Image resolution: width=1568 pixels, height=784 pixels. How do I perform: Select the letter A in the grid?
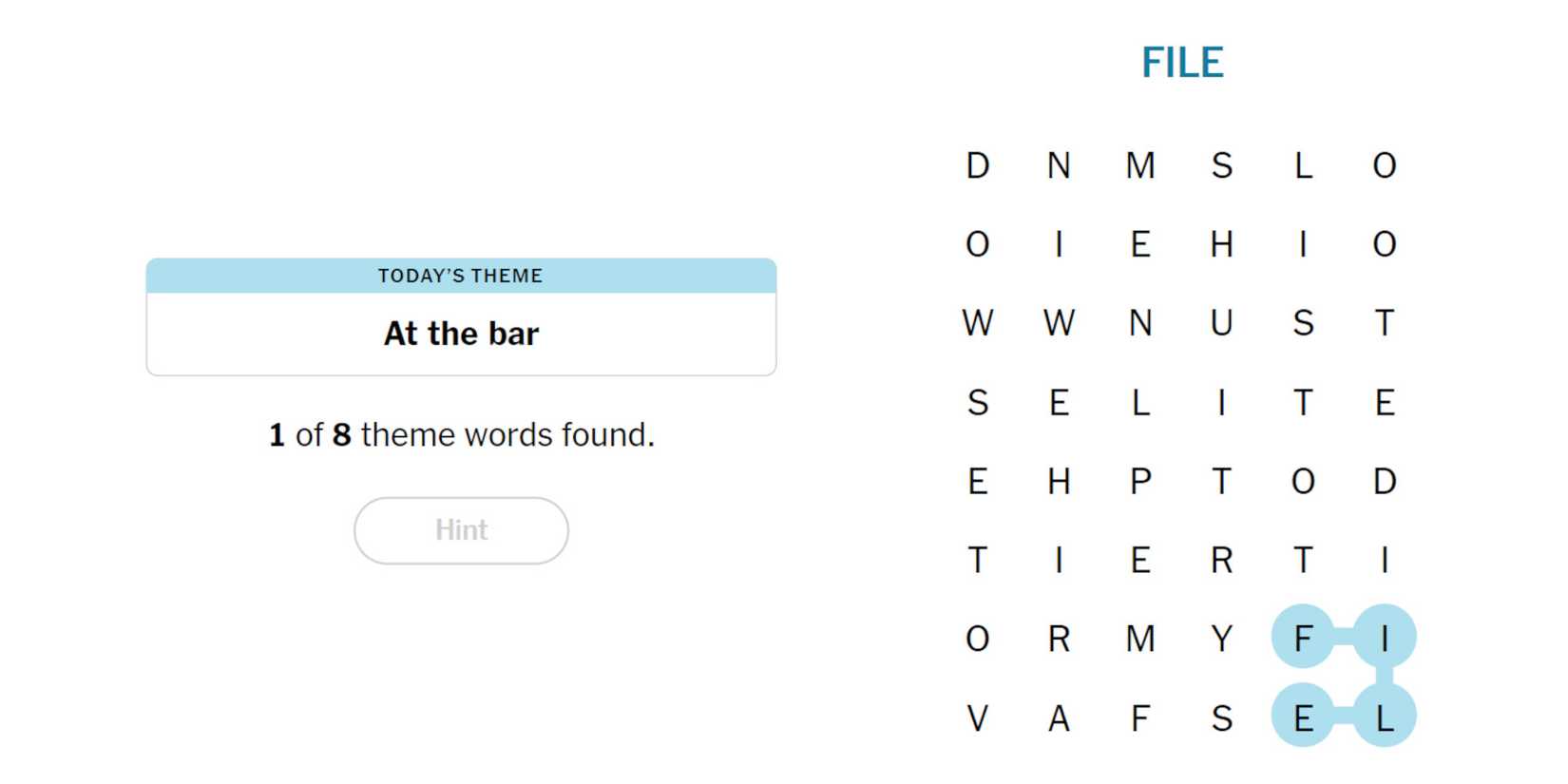[1059, 718]
